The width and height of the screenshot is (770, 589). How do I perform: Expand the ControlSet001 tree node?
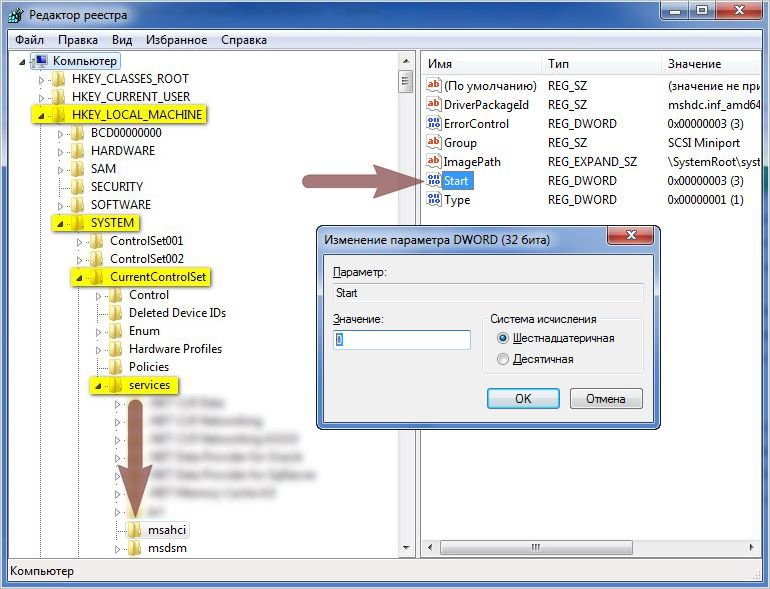79,241
